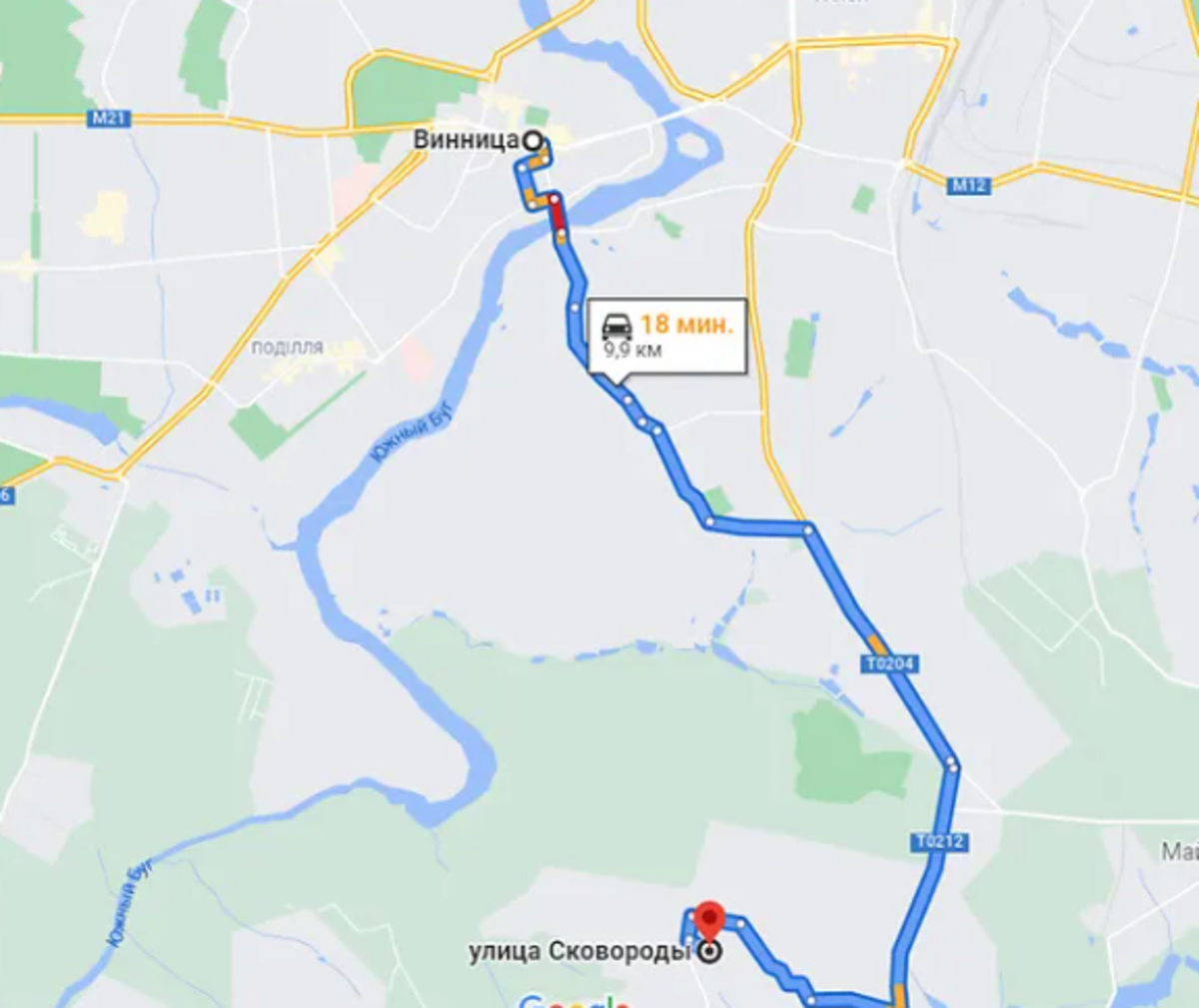Click the улица Сковороды destination circle

709,952
